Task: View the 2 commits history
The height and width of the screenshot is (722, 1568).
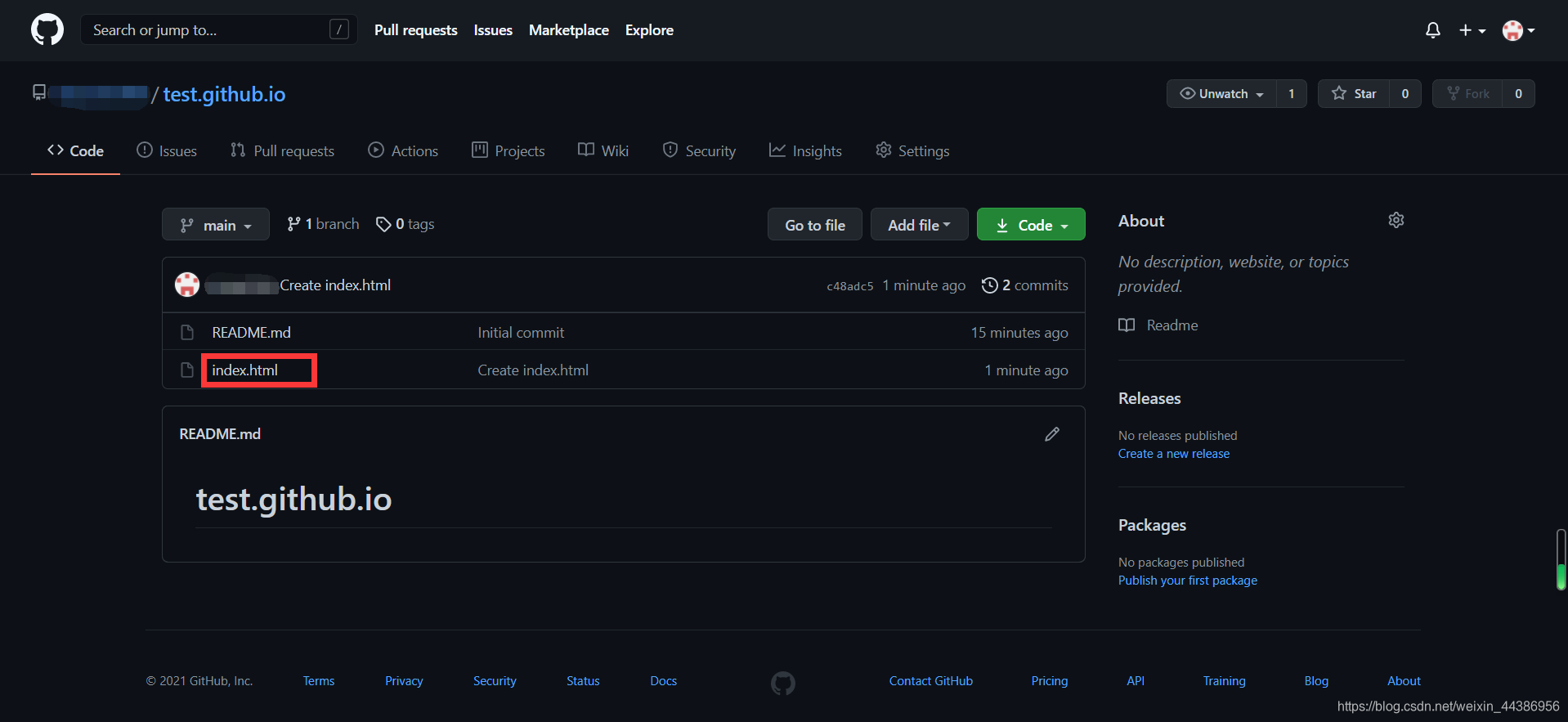Action: point(1025,285)
